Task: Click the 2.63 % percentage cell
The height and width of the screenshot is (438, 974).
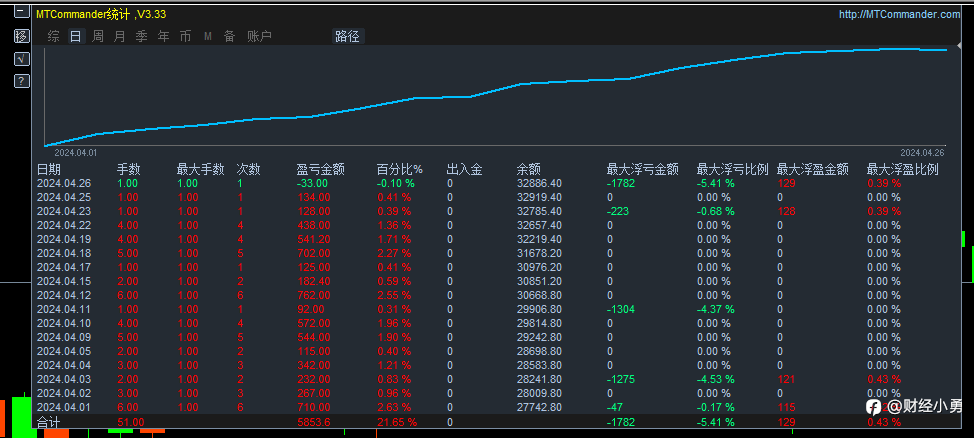Action: tap(394, 408)
